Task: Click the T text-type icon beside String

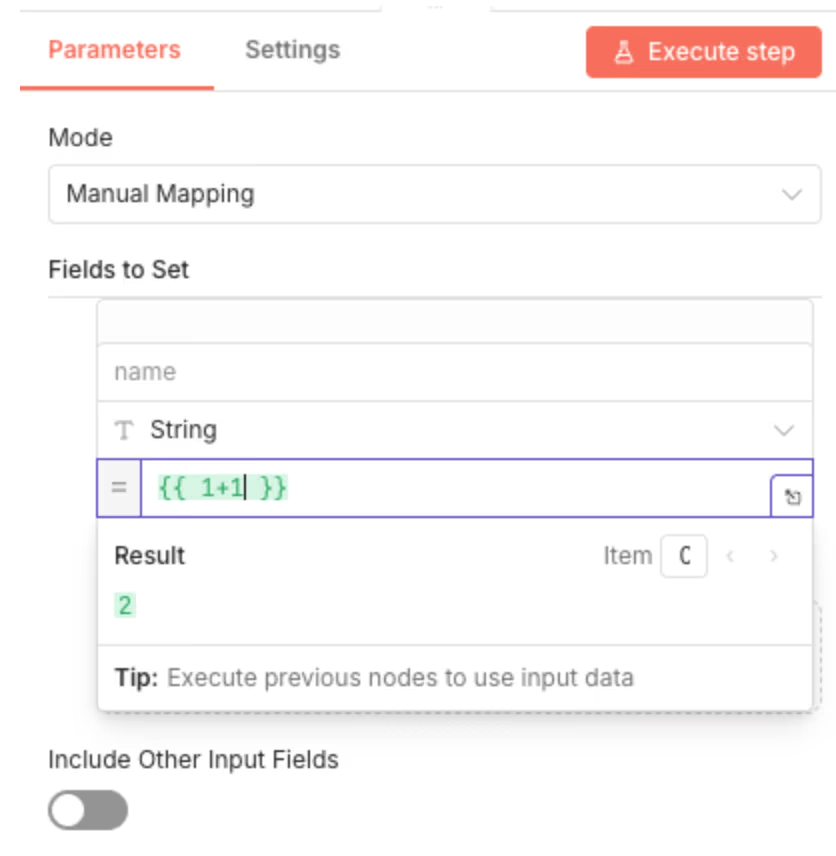Action: (x=124, y=431)
